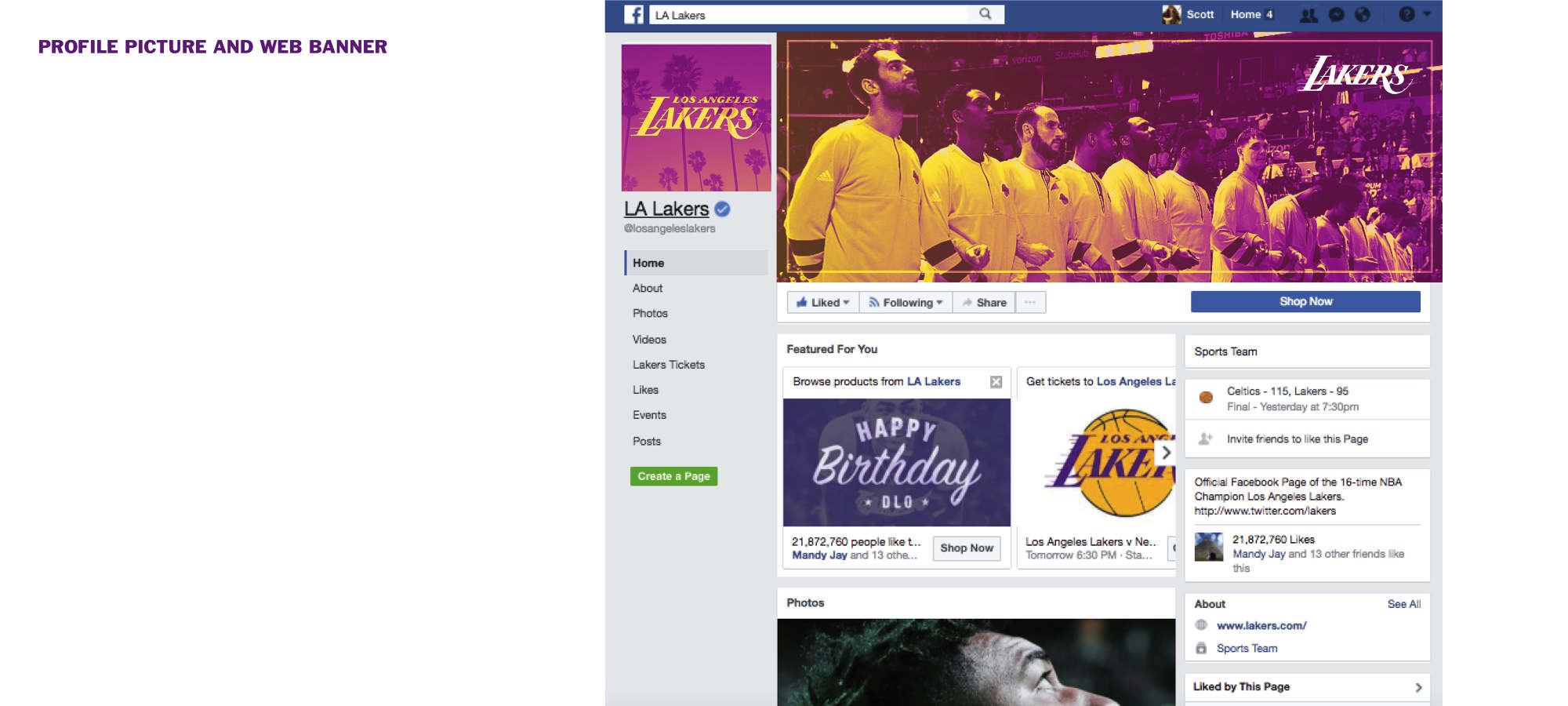The width and height of the screenshot is (1568, 706).
Task: Click the Sports Team link in About
Action: pos(1247,648)
